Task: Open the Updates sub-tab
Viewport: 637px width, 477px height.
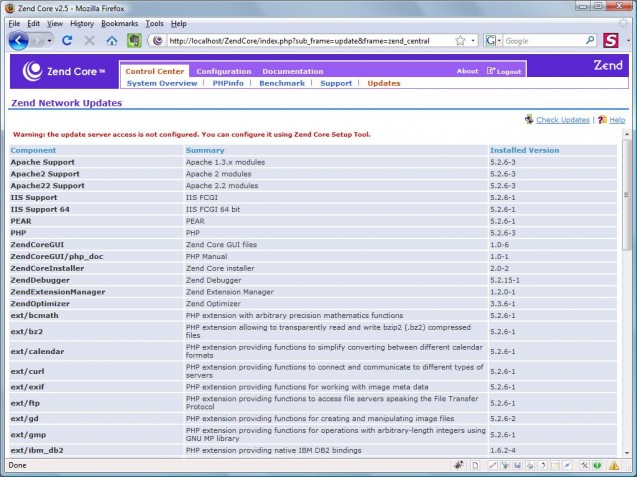Action: pyautogui.click(x=384, y=83)
